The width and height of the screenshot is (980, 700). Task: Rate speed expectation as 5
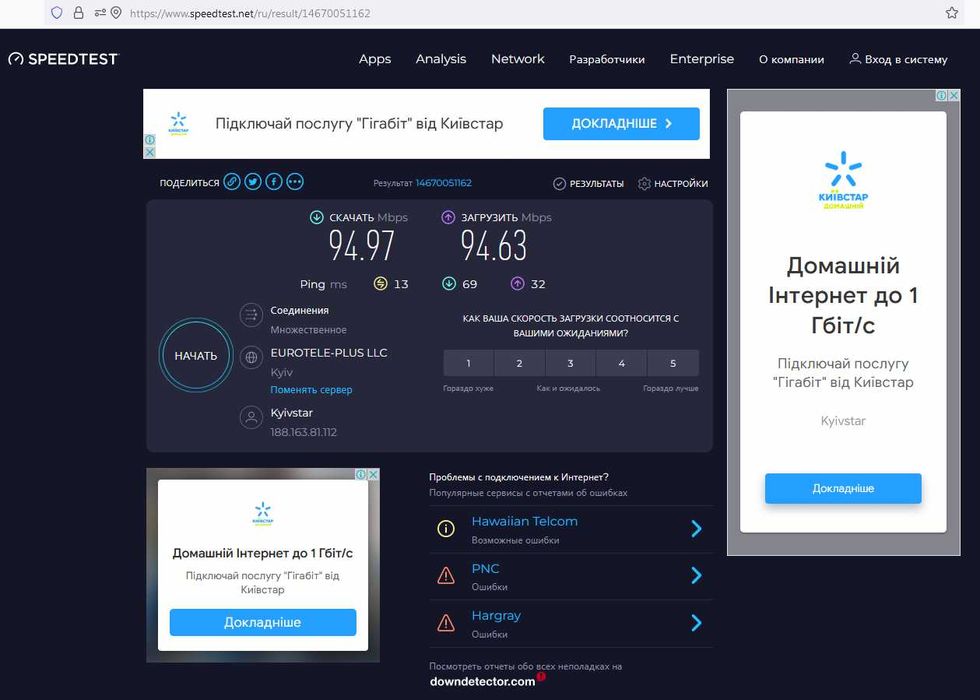coord(673,363)
